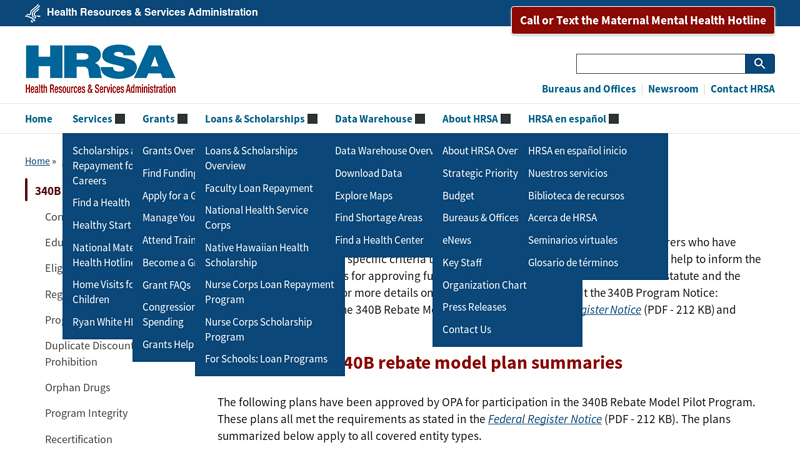Click into the site search field
Viewport: 800px width, 450px height.
pyautogui.click(x=661, y=64)
